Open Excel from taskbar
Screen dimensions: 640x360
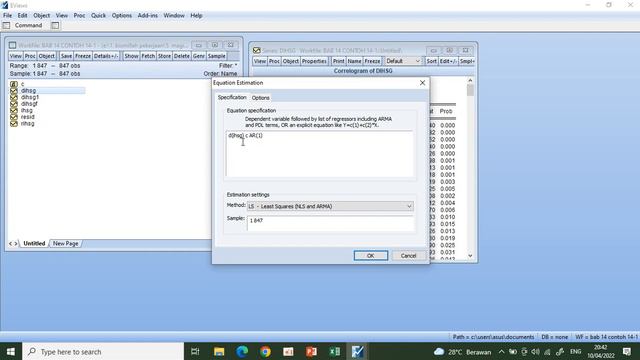click(335, 351)
